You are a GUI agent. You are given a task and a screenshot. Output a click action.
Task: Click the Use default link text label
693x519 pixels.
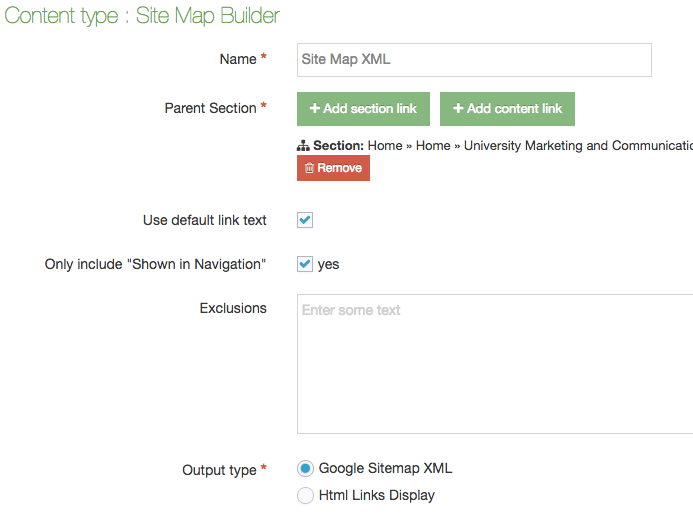coord(205,220)
